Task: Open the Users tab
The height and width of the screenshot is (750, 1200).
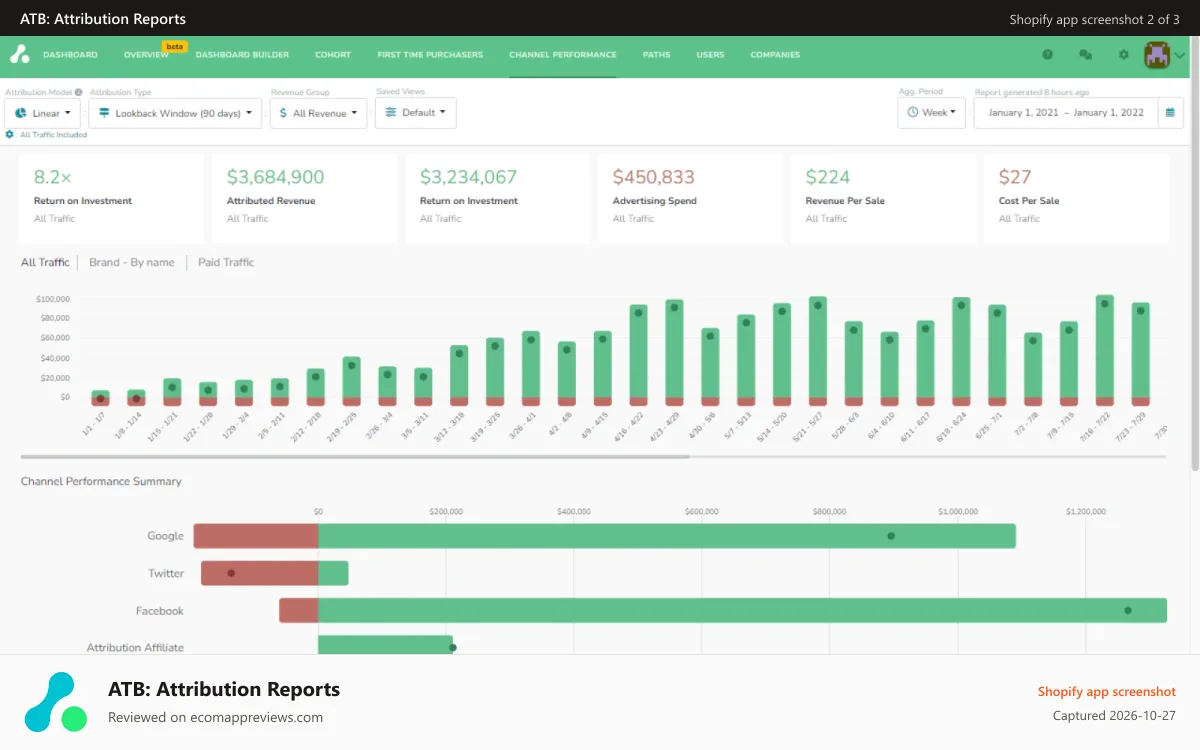Action: [710, 55]
